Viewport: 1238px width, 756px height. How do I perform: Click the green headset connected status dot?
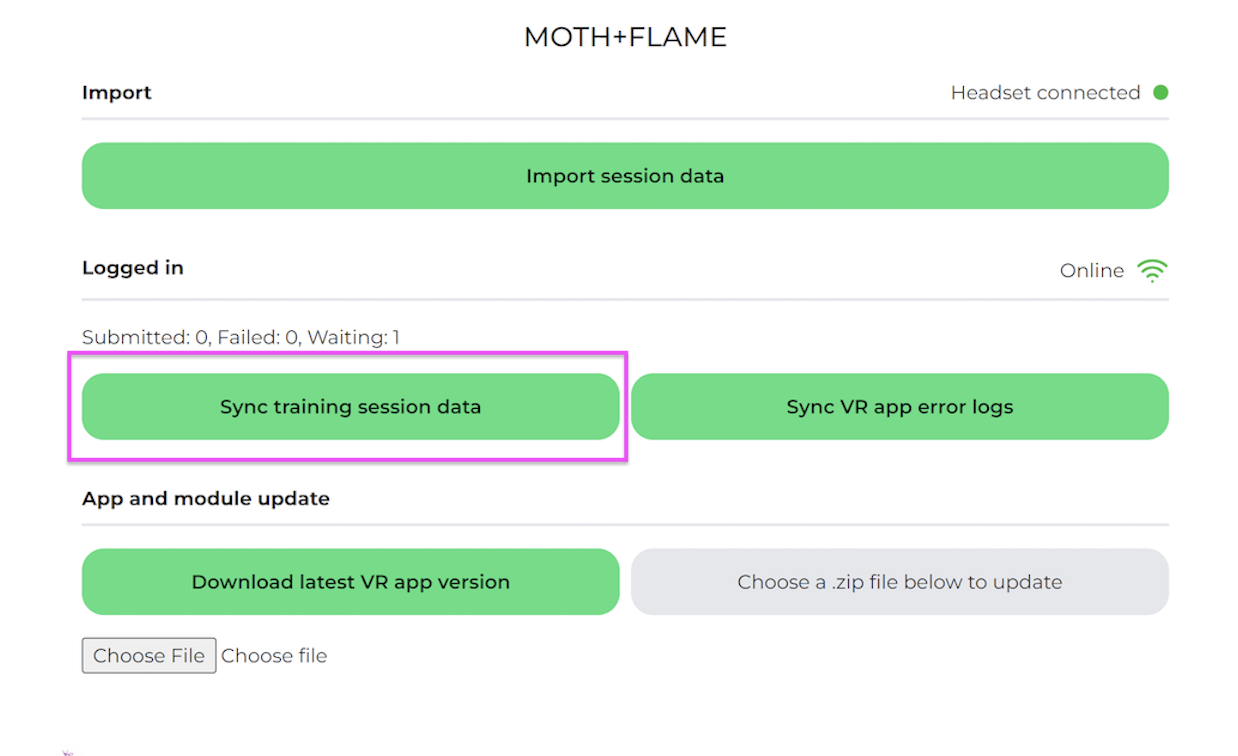(x=1160, y=92)
